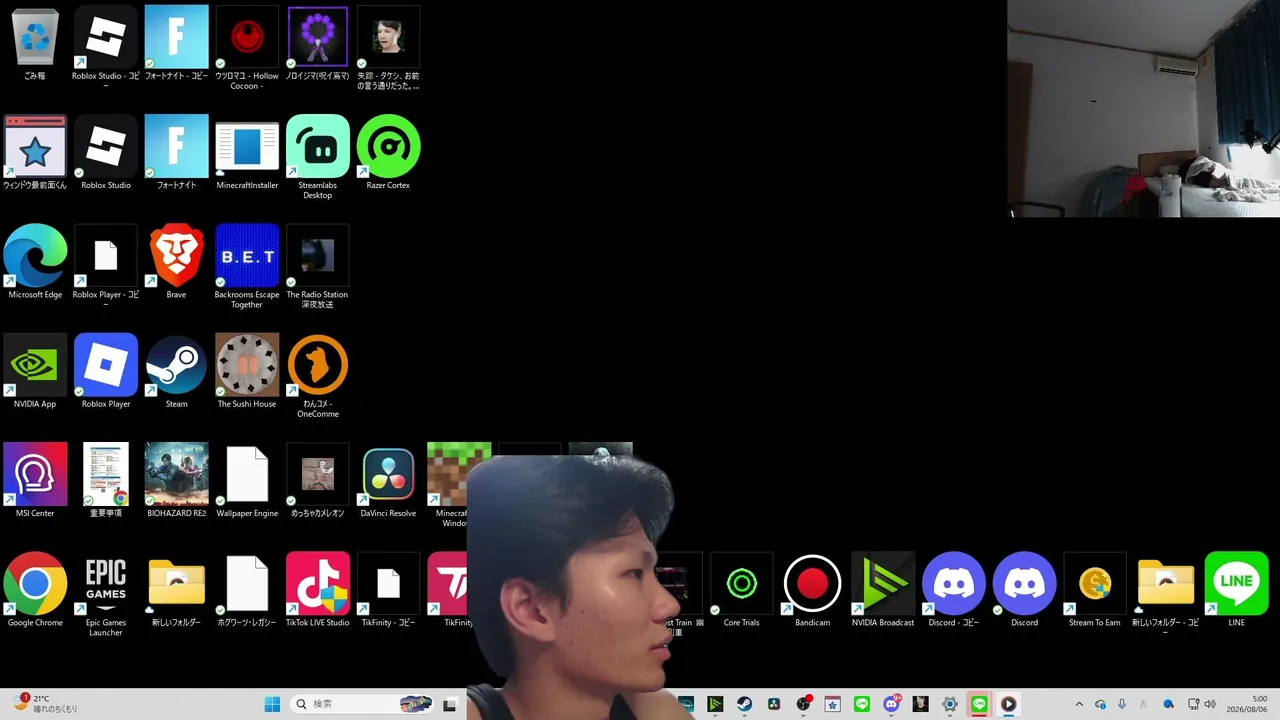Expand the hidden system tray icons chevron

coord(1078,704)
